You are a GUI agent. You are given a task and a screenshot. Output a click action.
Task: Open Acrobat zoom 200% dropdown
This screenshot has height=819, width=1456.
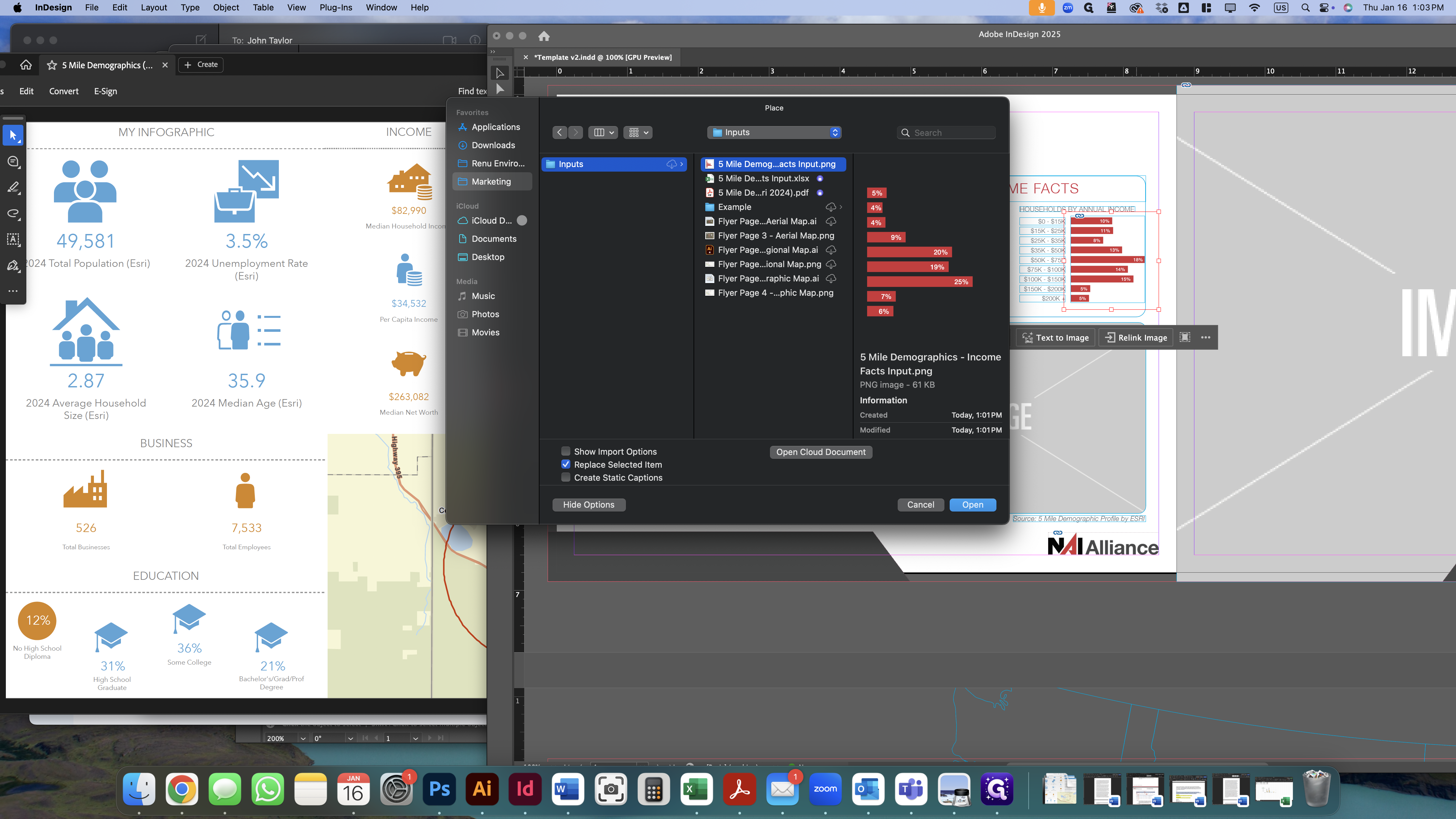(x=303, y=738)
